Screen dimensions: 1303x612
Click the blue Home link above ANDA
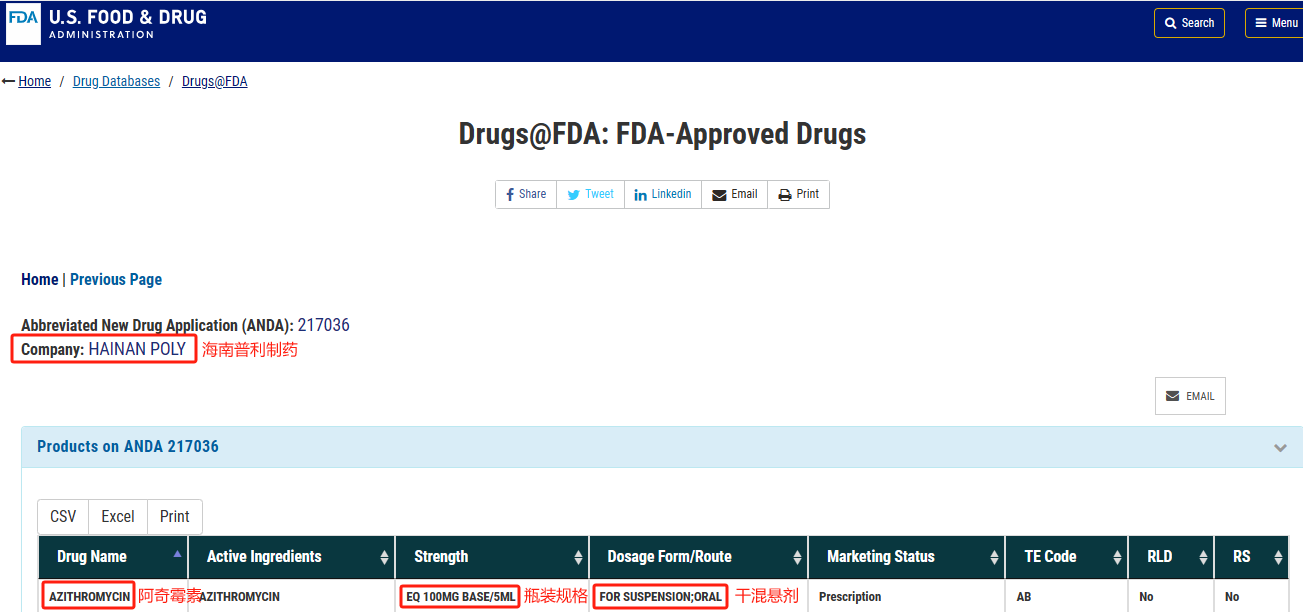[40, 279]
